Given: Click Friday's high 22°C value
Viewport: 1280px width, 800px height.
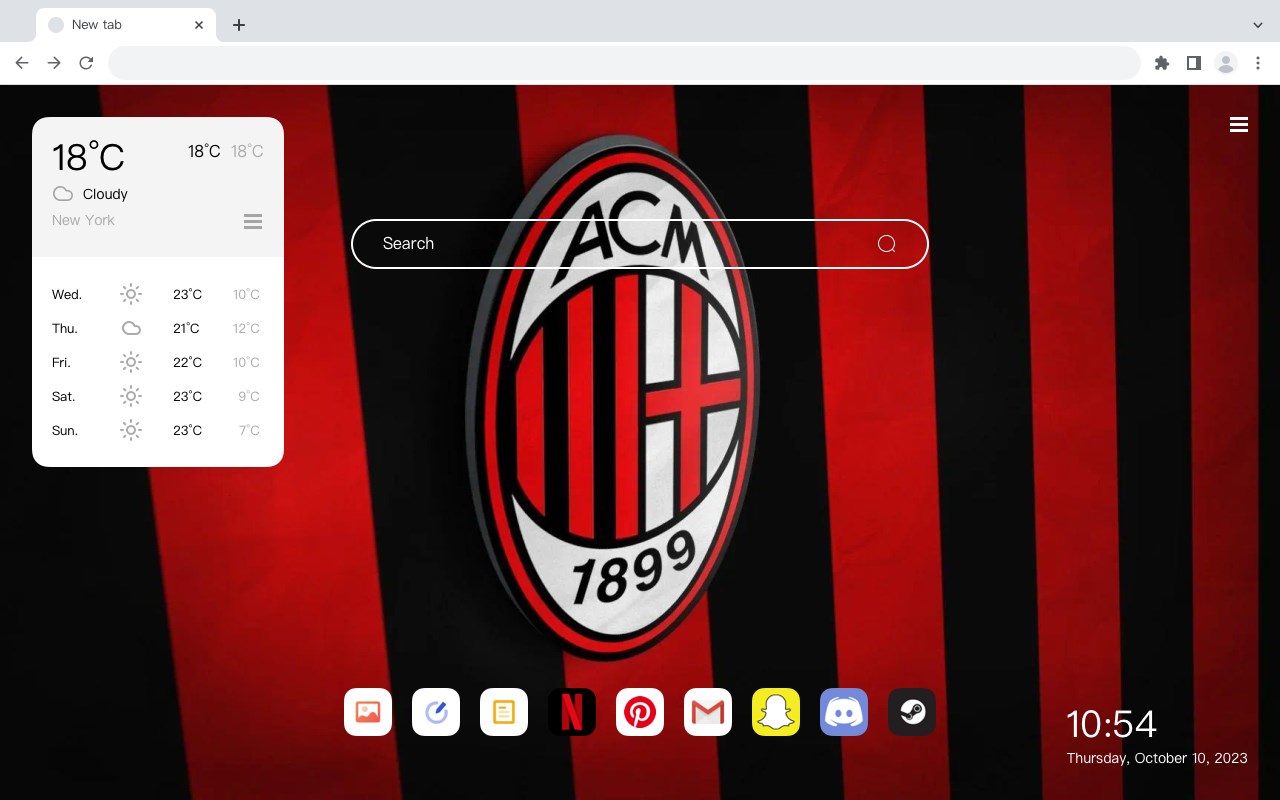Looking at the screenshot, I should click(x=187, y=362).
